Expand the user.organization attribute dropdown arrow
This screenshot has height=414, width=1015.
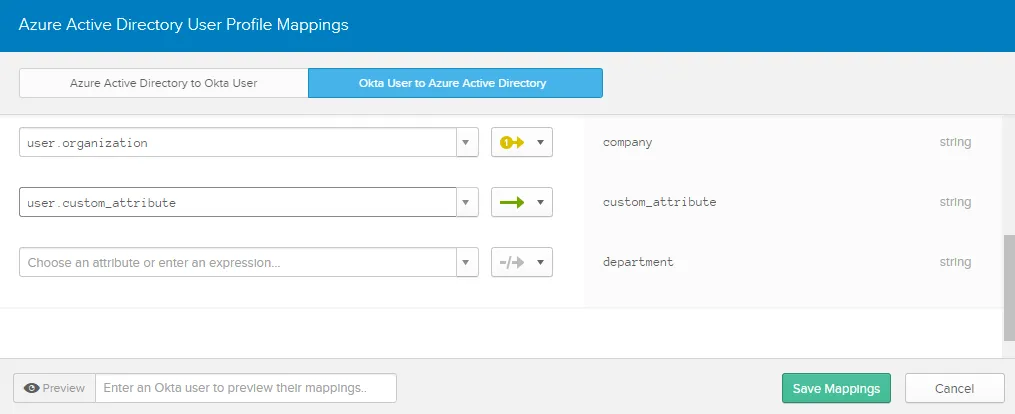point(467,143)
